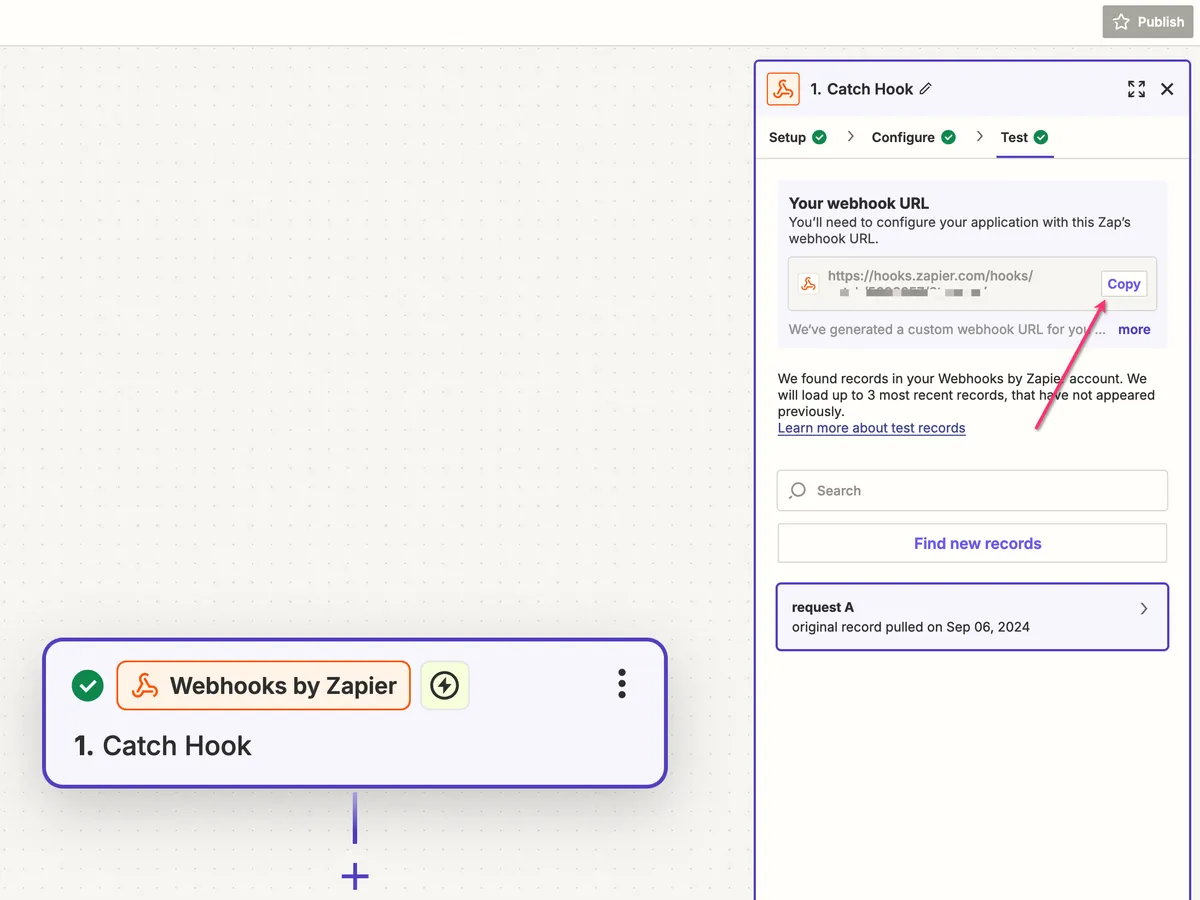Switch to the Setup tab
The image size is (1200, 900).
(797, 137)
